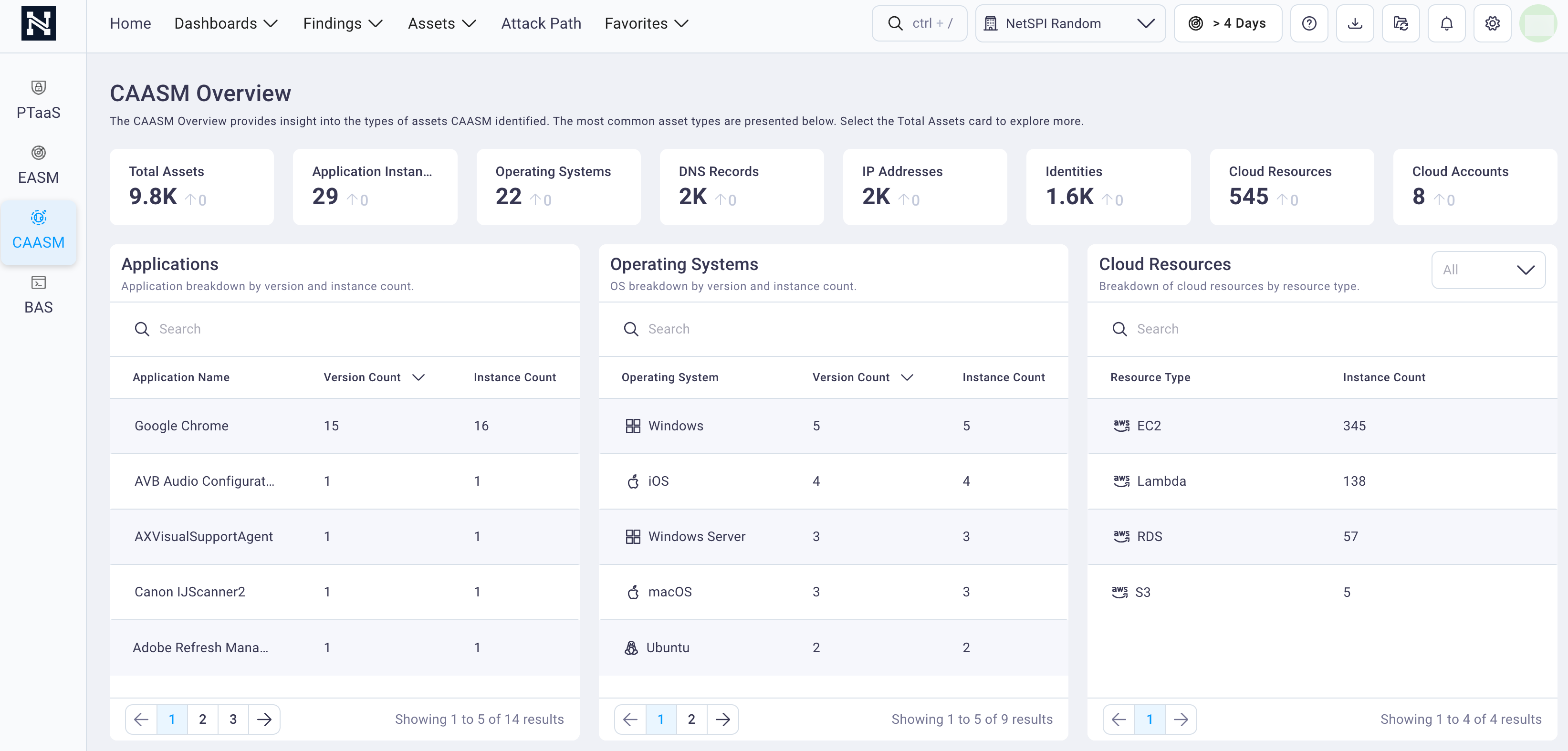This screenshot has height=751, width=1568.
Task: Open notifications bell icon
Action: [1446, 23]
